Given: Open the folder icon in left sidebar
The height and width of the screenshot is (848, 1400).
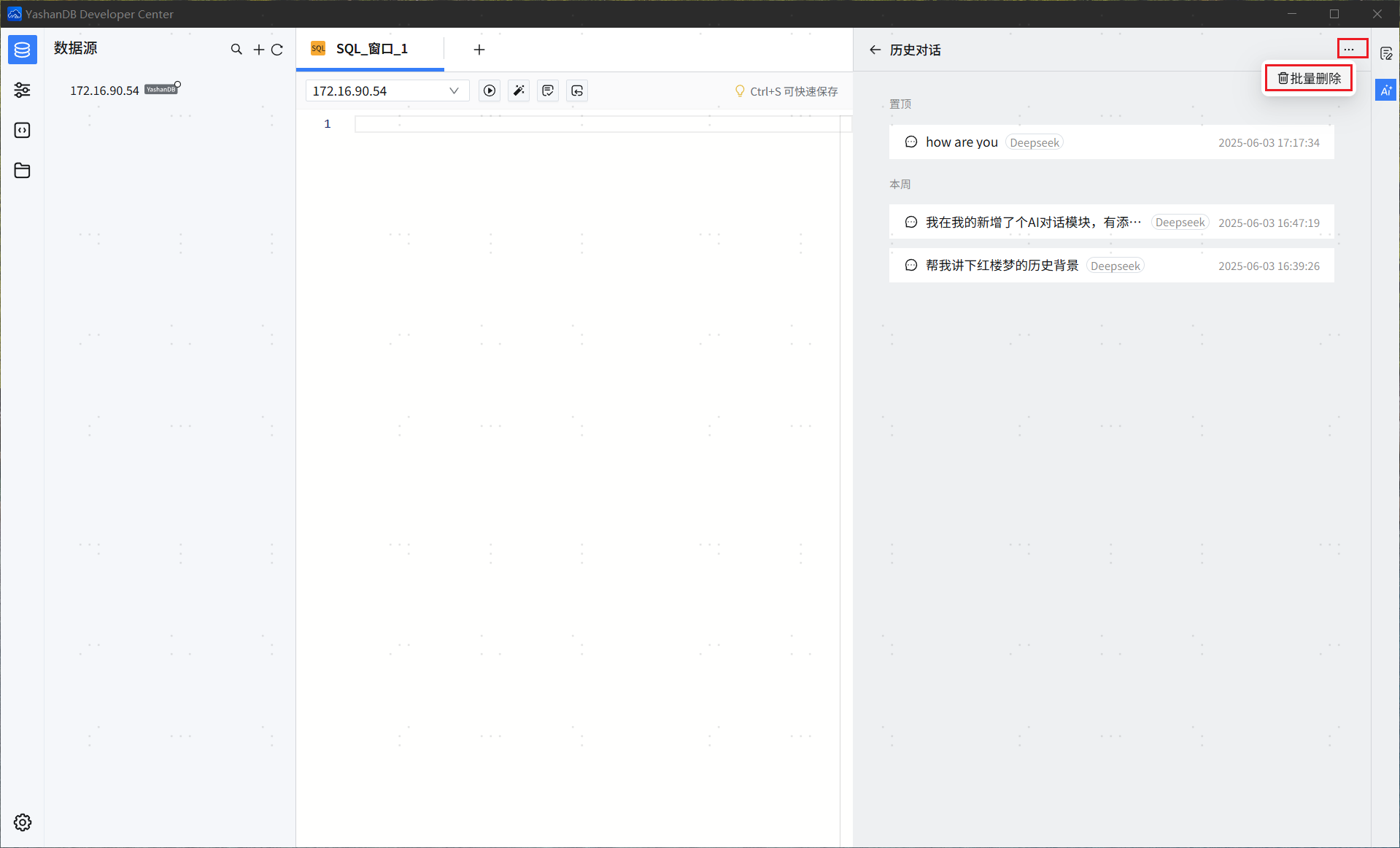Looking at the screenshot, I should pos(22,170).
